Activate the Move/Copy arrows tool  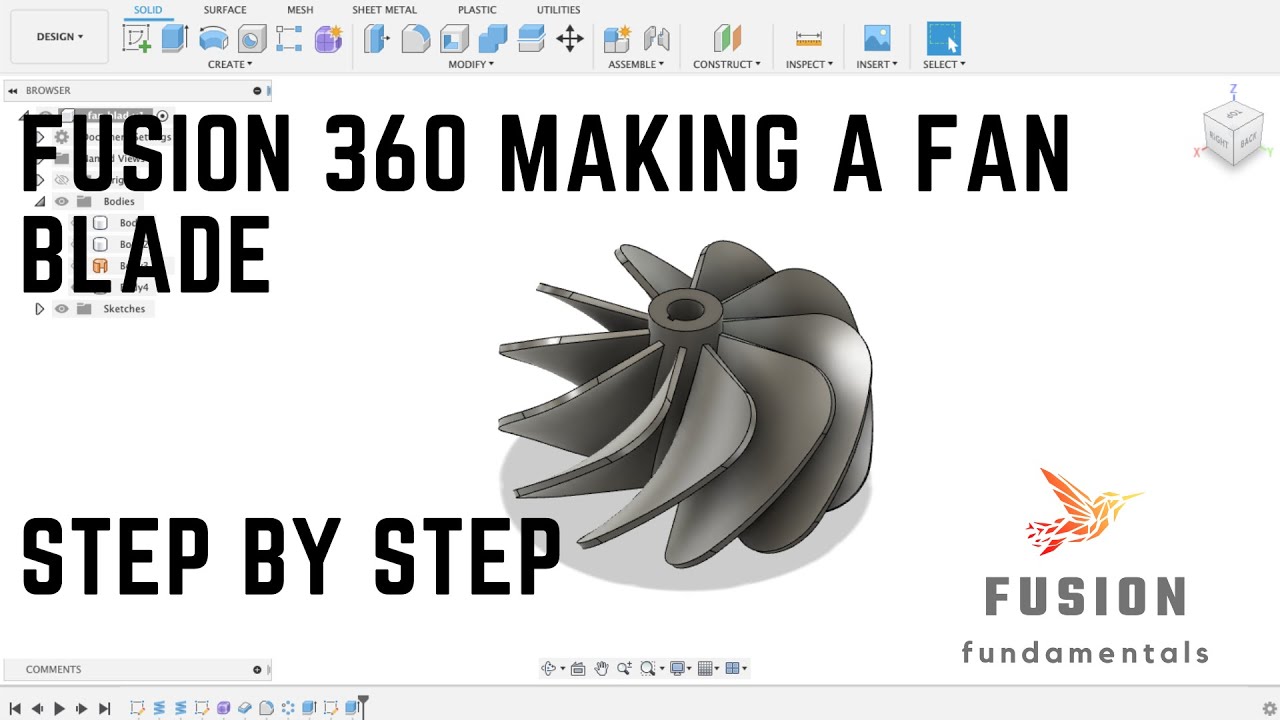click(570, 39)
